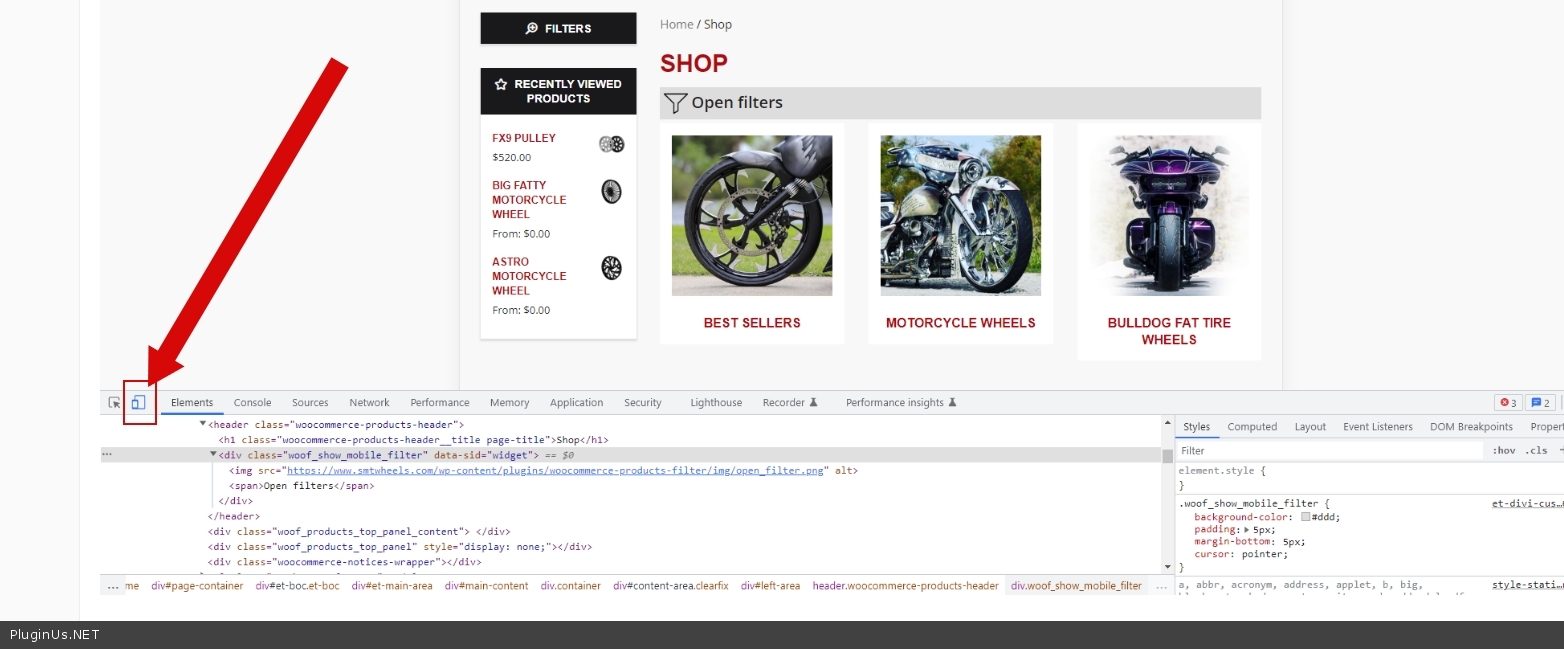Click the Big Fatty wheel thumbnail icon
Image resolution: width=1564 pixels, height=649 pixels.
[x=611, y=192]
